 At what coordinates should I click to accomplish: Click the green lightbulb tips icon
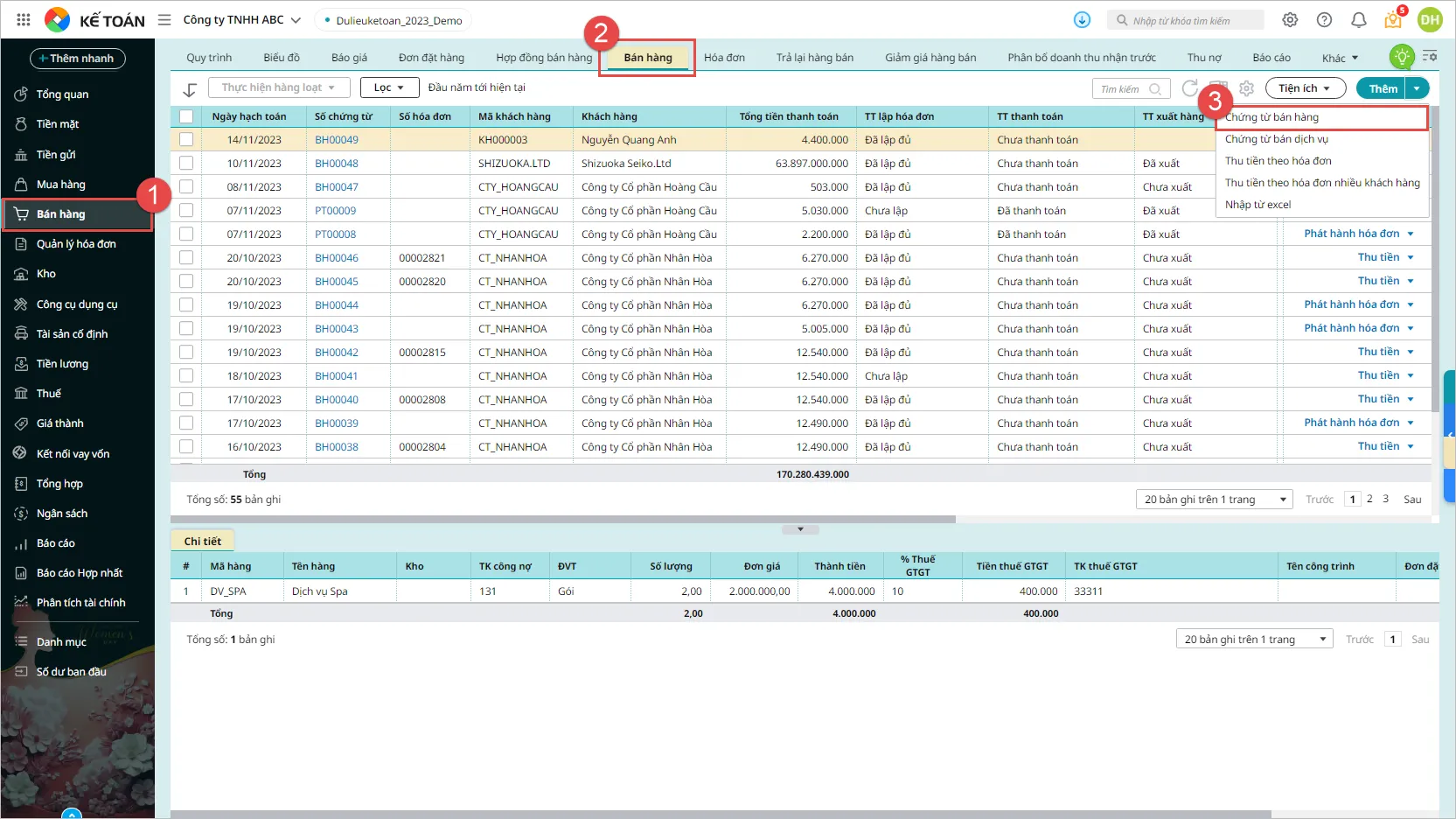pos(1402,57)
